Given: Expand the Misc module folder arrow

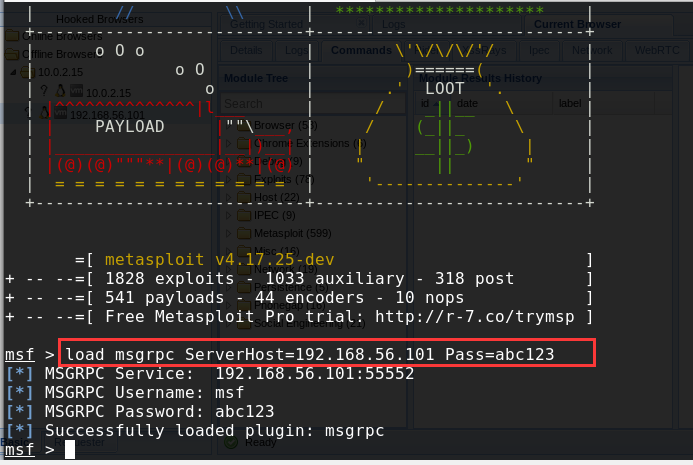Looking at the screenshot, I should (228, 251).
